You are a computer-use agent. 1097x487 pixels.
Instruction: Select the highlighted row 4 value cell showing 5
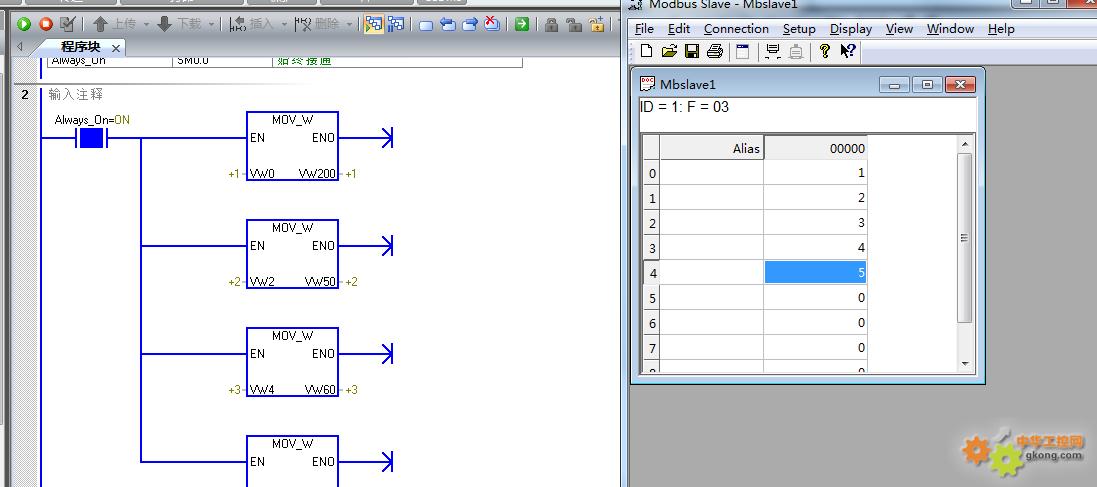click(x=816, y=272)
